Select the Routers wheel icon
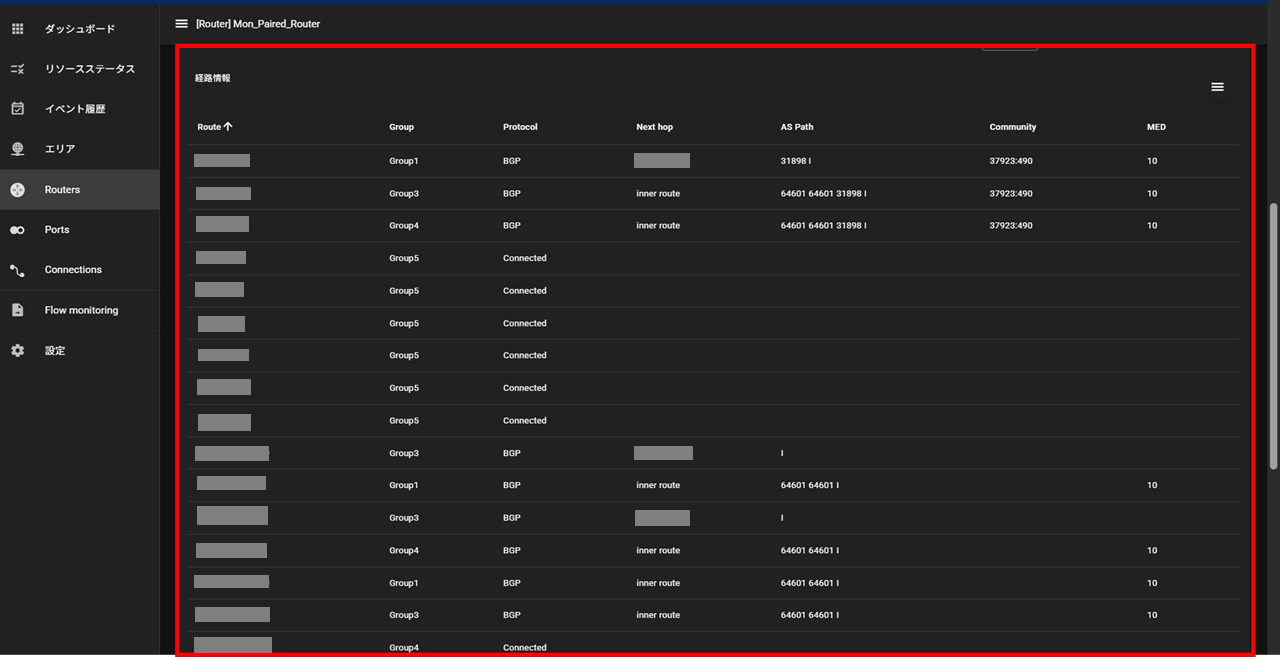 (x=17, y=189)
